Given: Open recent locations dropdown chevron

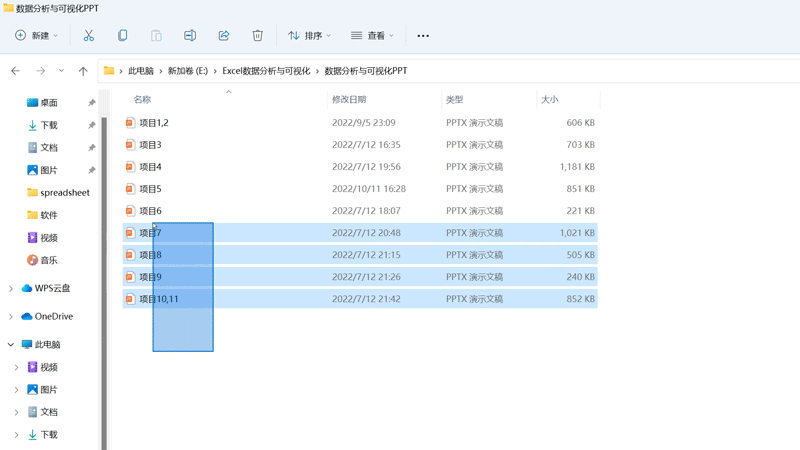Looking at the screenshot, I should 61,71.
